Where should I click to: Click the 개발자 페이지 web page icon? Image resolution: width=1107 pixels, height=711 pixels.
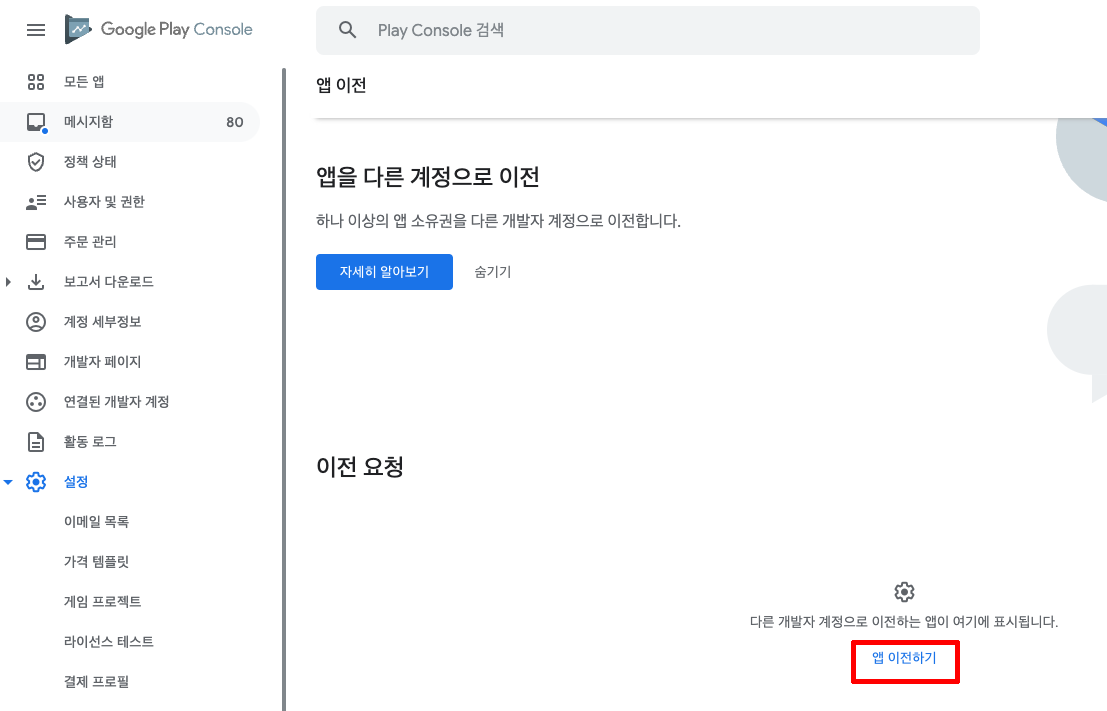[x=36, y=362]
